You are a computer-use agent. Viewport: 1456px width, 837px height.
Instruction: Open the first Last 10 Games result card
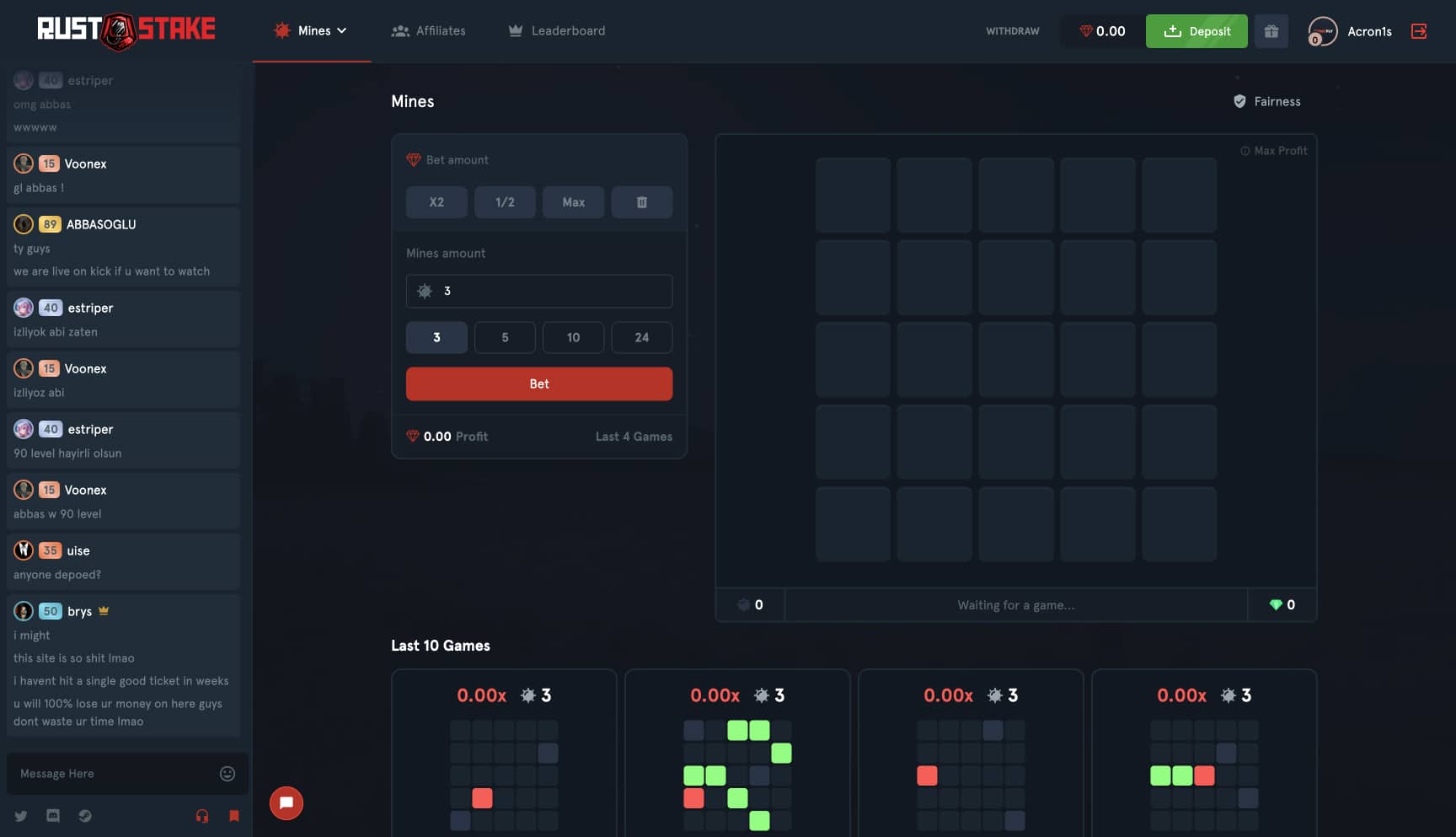point(504,753)
